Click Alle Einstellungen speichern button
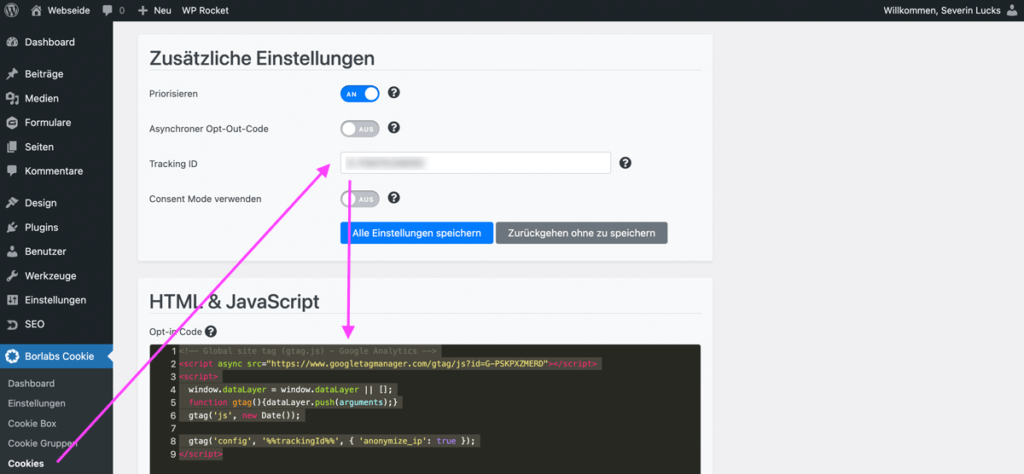This screenshot has height=474, width=1024. (416, 233)
